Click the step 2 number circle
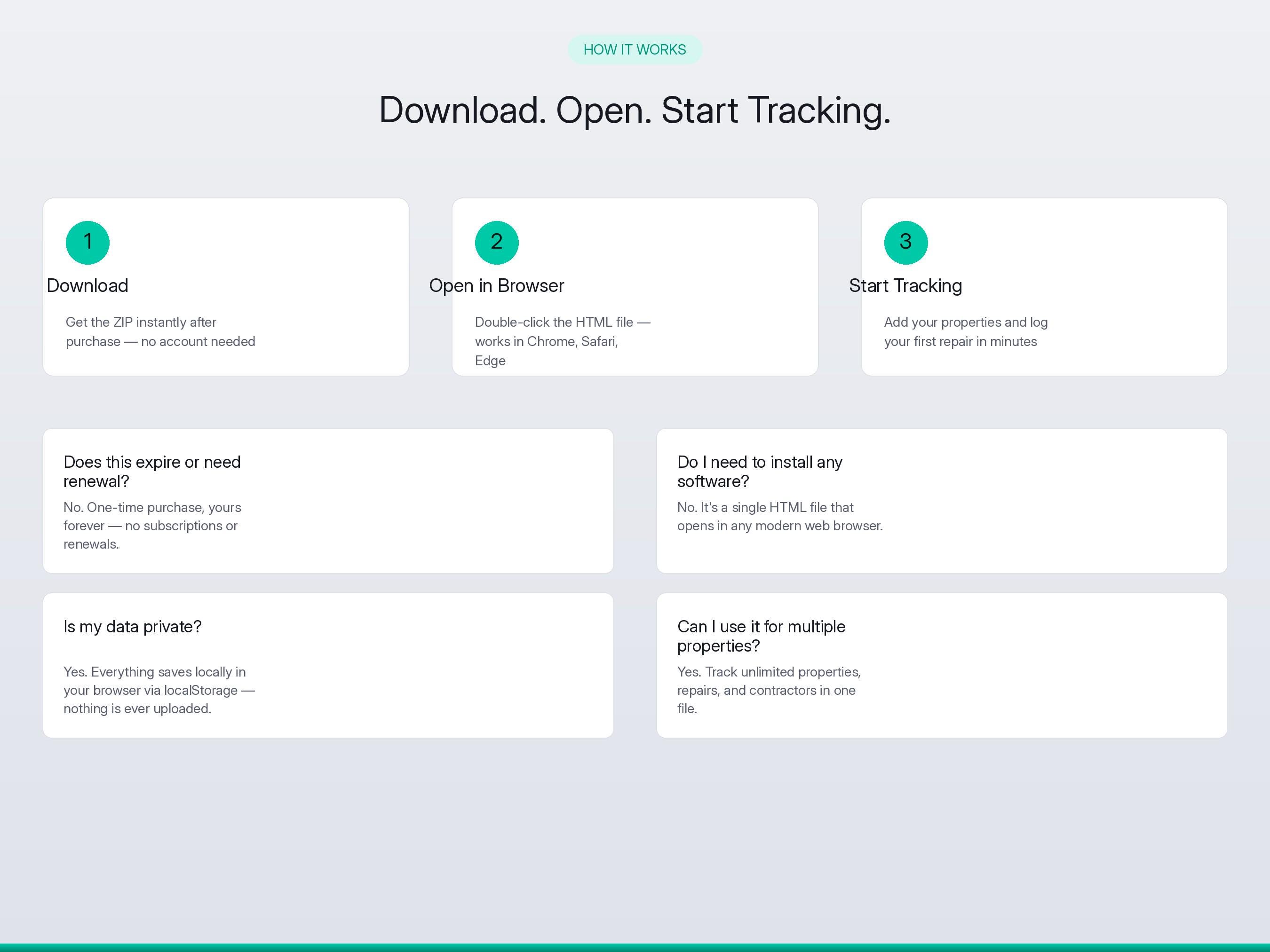Image resolution: width=1270 pixels, height=952 pixels. (497, 242)
